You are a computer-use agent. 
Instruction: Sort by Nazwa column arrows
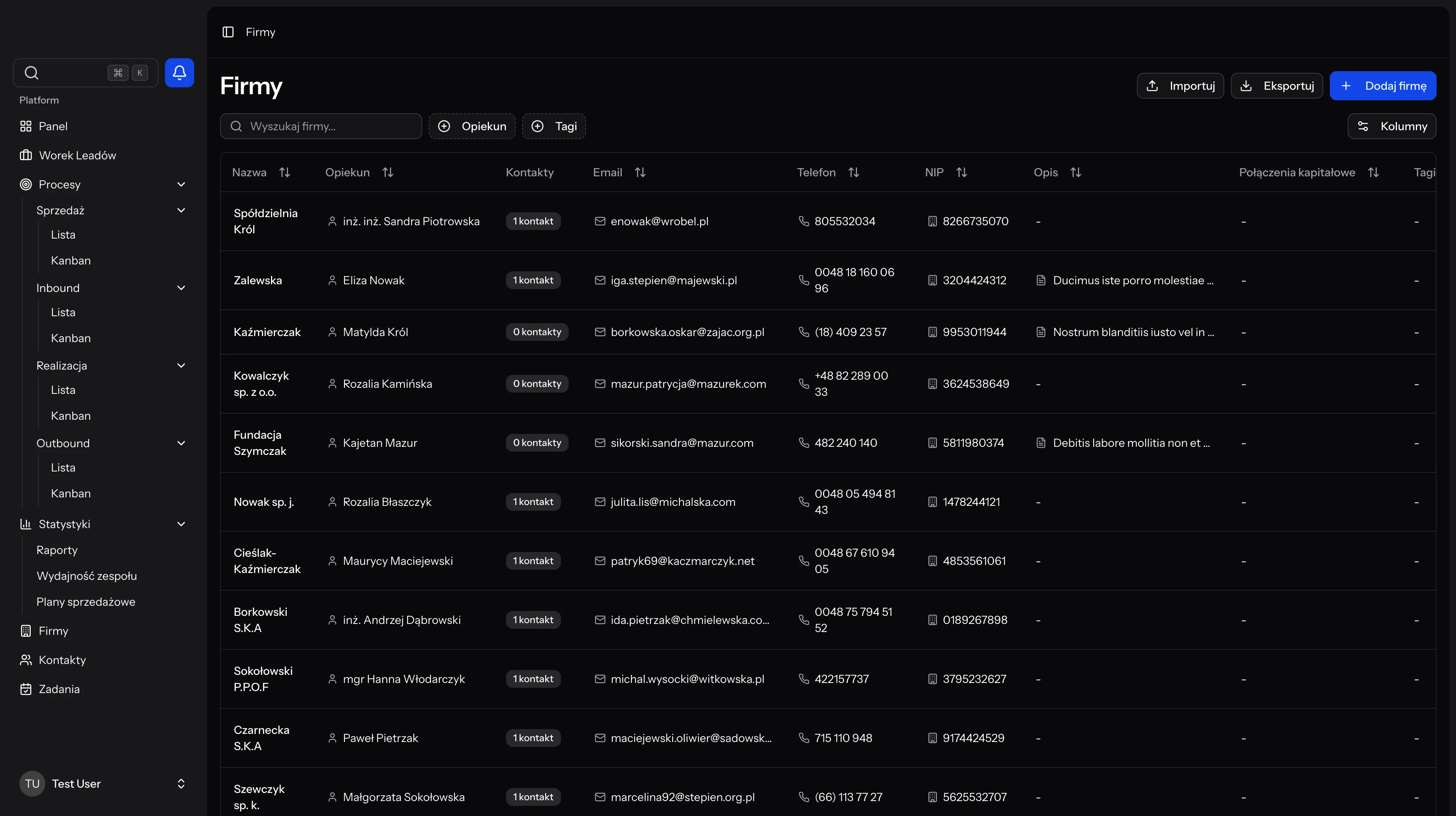click(285, 172)
